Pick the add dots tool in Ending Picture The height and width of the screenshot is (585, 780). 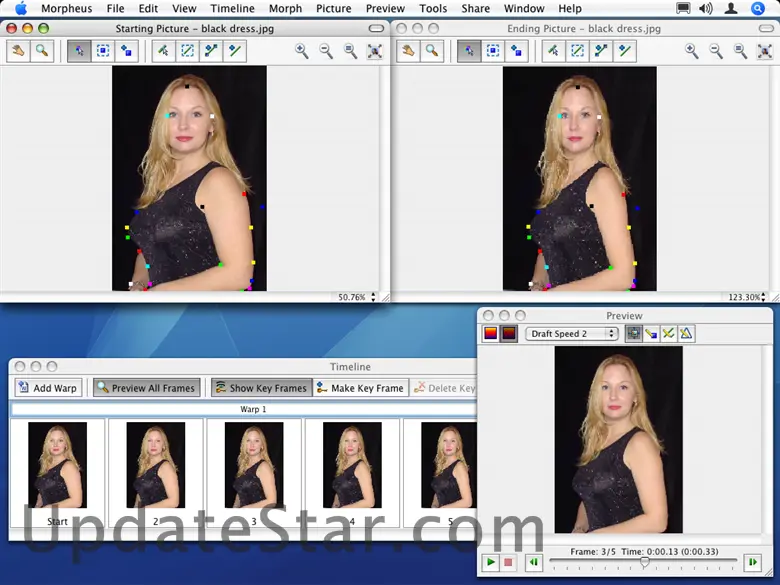(x=517, y=51)
